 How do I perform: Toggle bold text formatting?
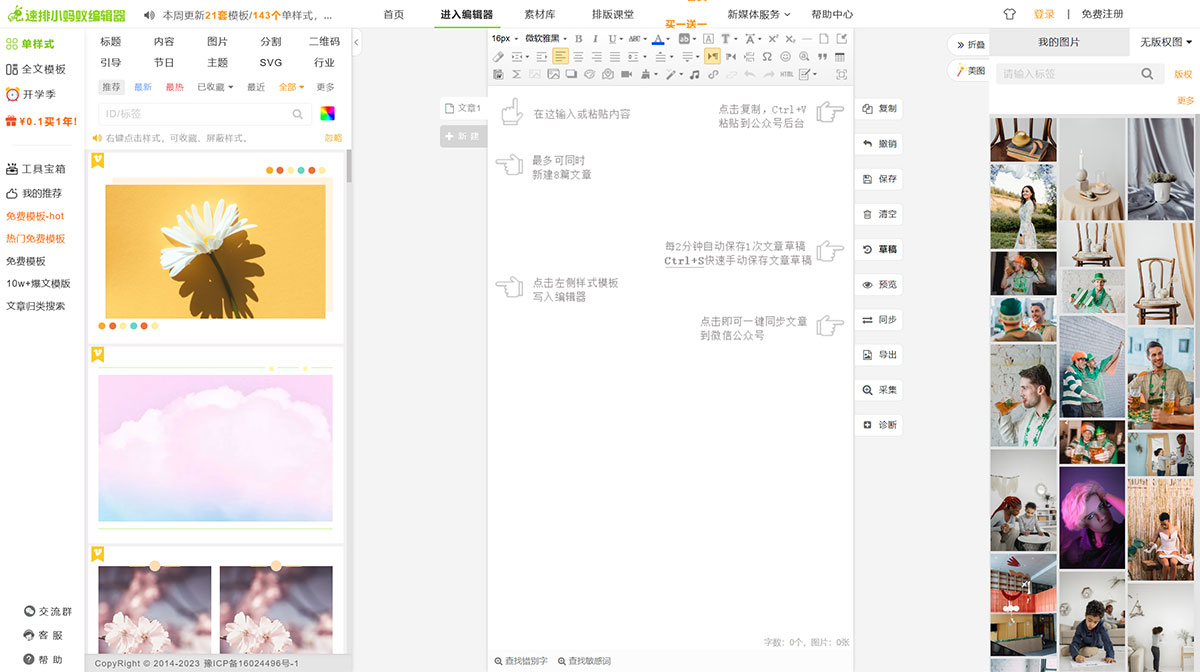pyautogui.click(x=577, y=40)
